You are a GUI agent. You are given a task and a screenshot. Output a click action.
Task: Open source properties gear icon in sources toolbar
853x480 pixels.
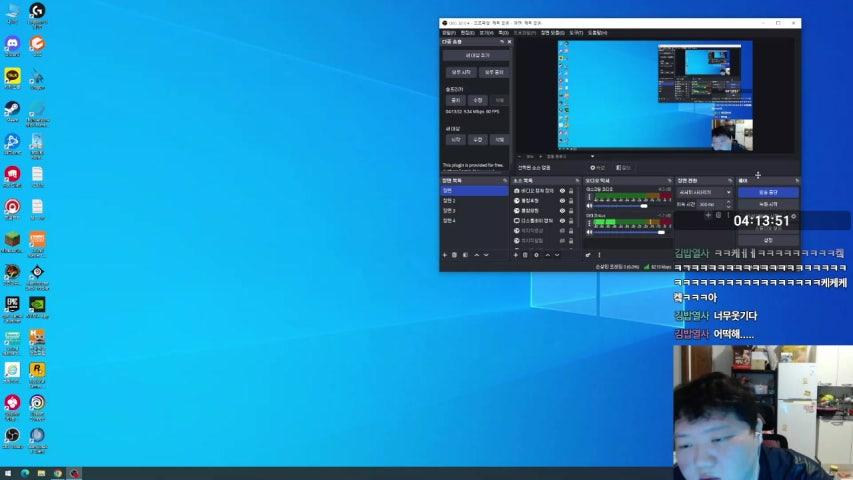coord(536,255)
